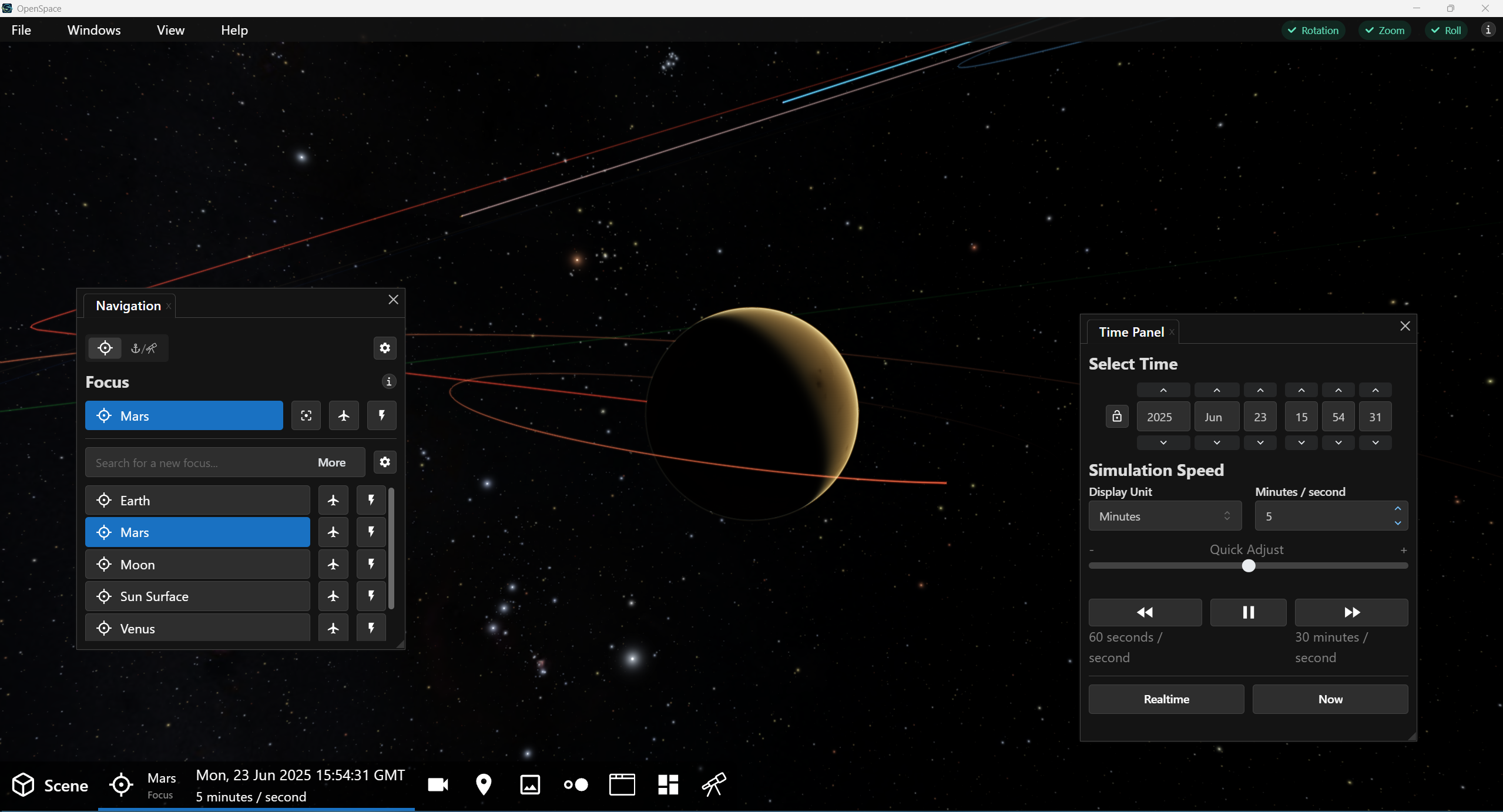Open the geo location pin icon
Image resolution: width=1503 pixels, height=812 pixels.
click(484, 785)
